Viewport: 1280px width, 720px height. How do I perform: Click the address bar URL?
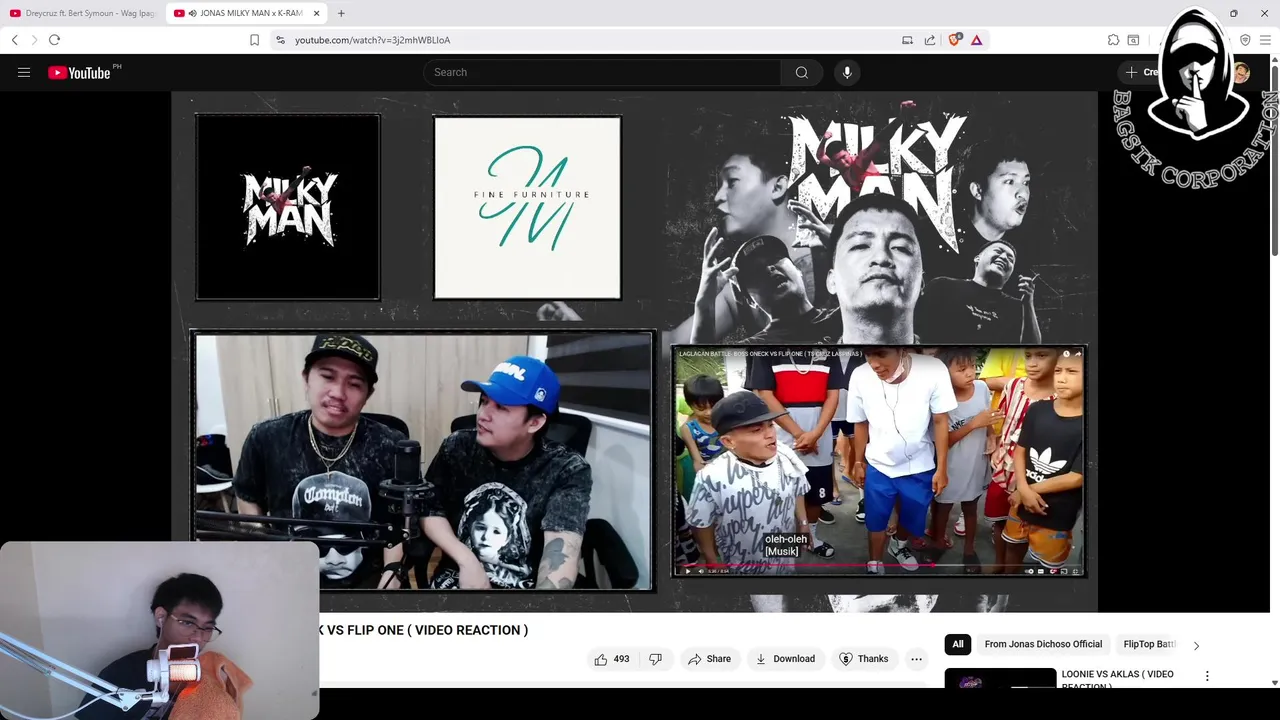(372, 40)
